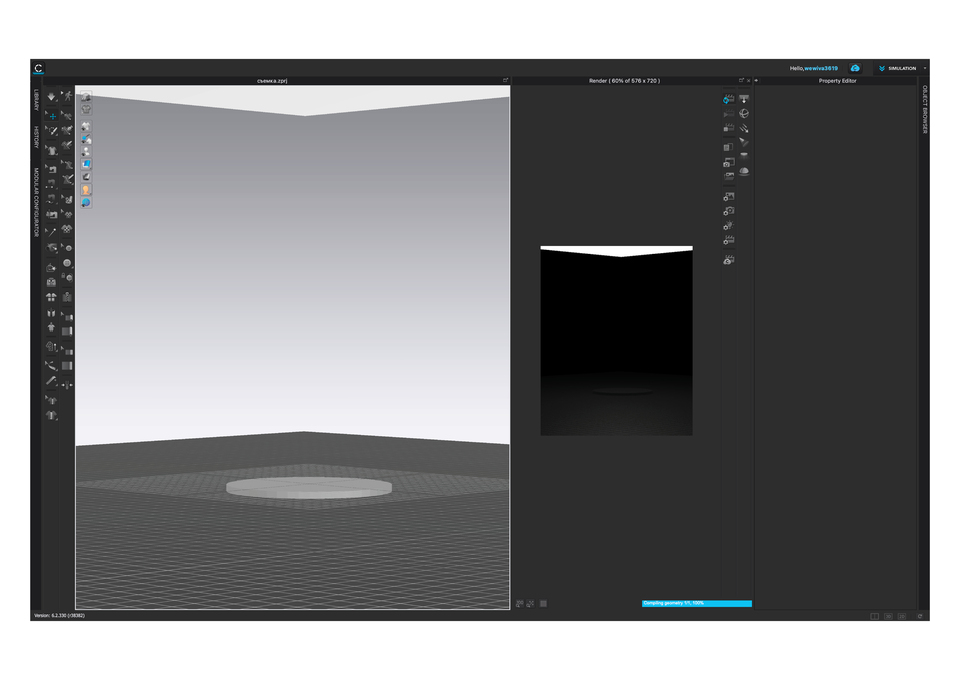The image size is (960, 680).
Task: Click the Version 6.2.330 status text
Action: pos(59,616)
